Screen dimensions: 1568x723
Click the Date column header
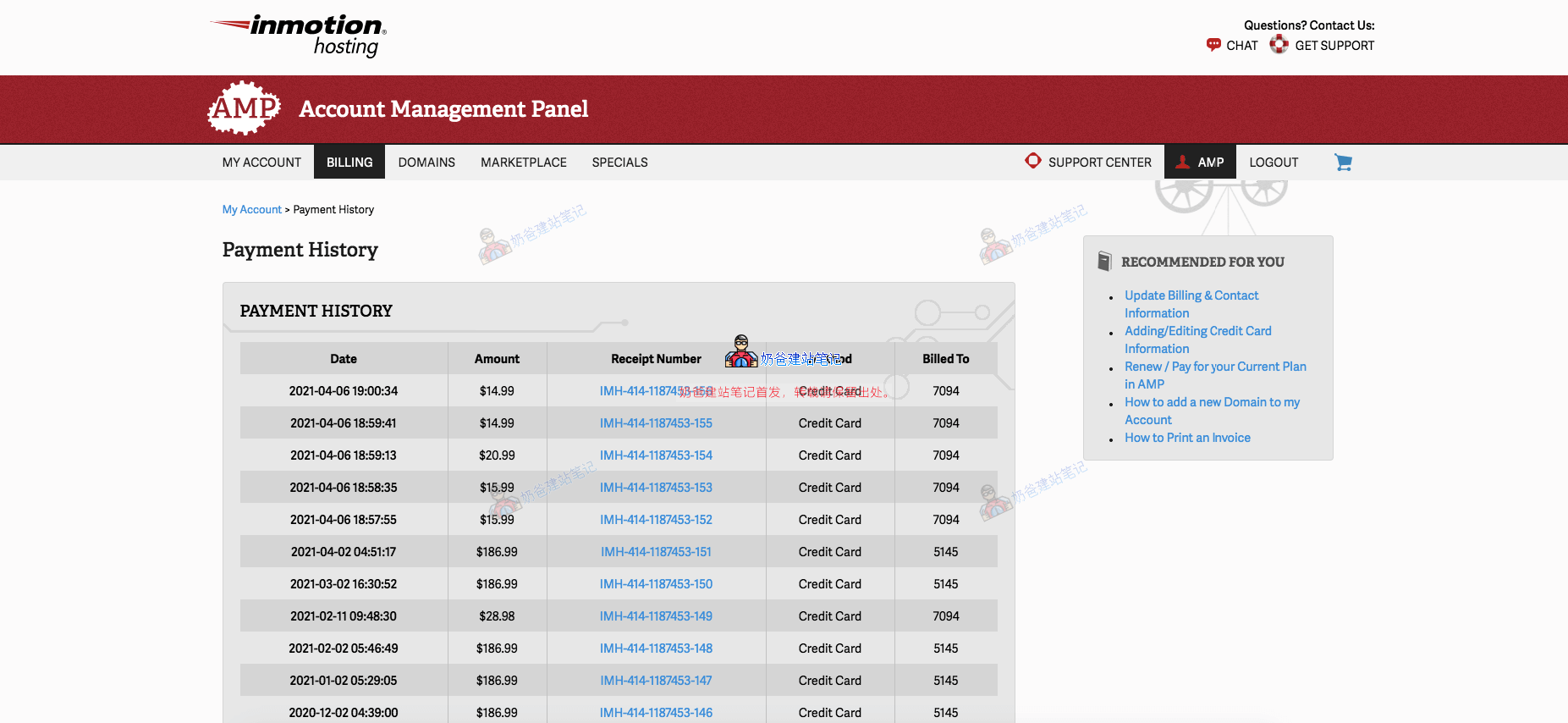coord(344,359)
